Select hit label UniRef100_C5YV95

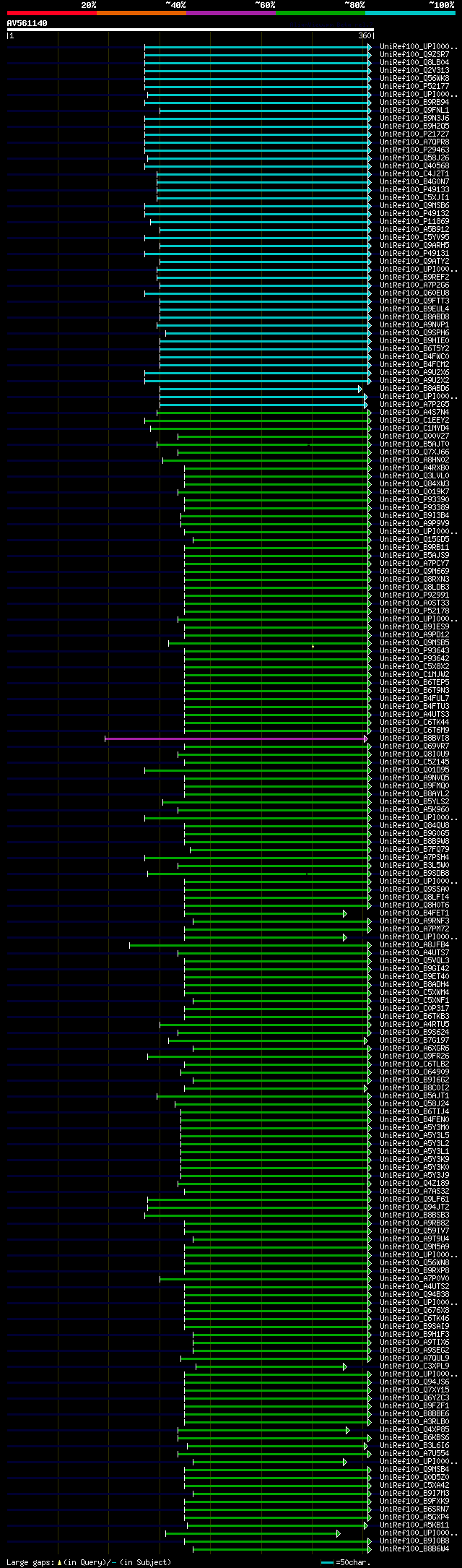pos(414,237)
